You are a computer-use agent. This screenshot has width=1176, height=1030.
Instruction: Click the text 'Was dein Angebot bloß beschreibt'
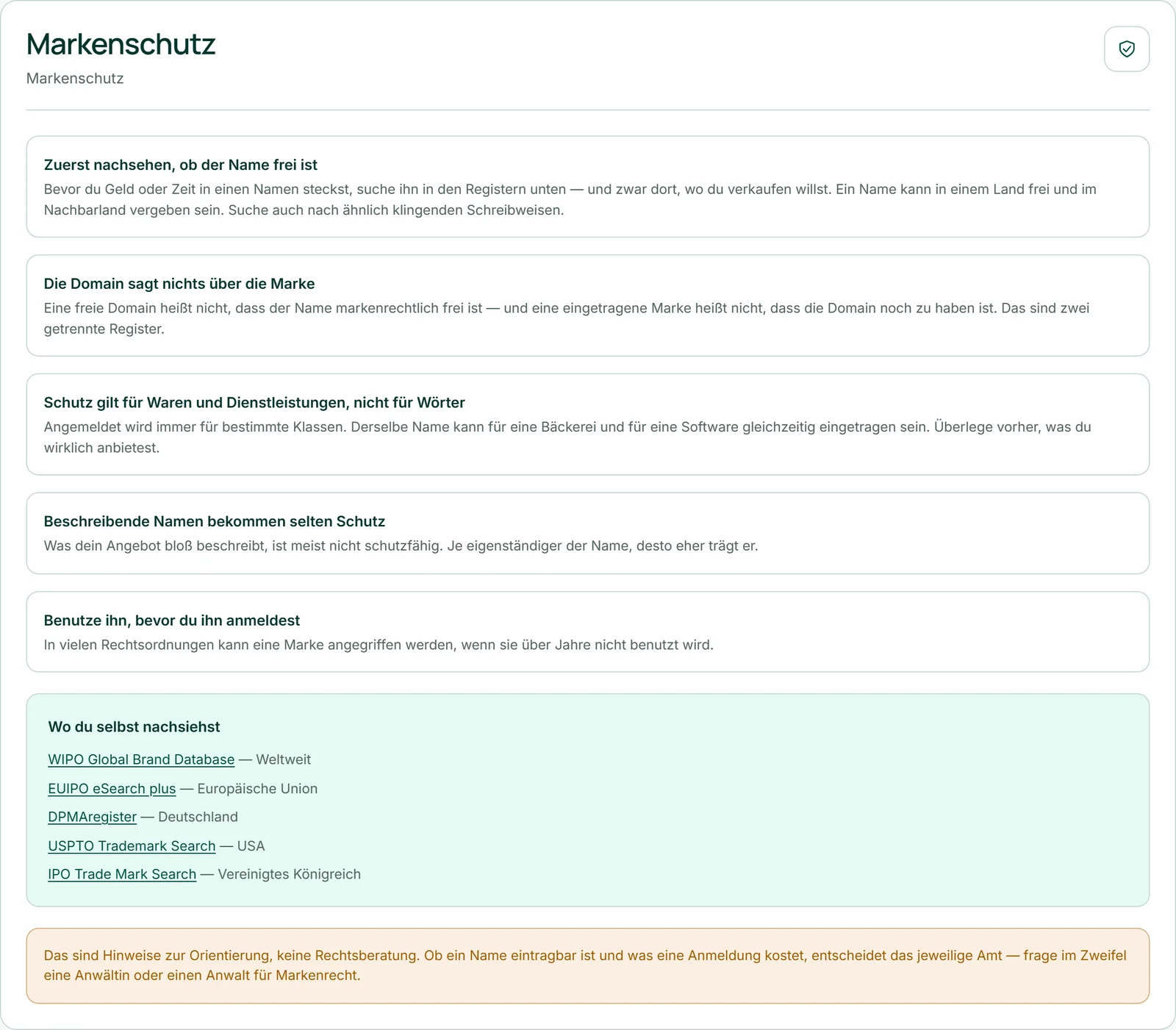401,546
